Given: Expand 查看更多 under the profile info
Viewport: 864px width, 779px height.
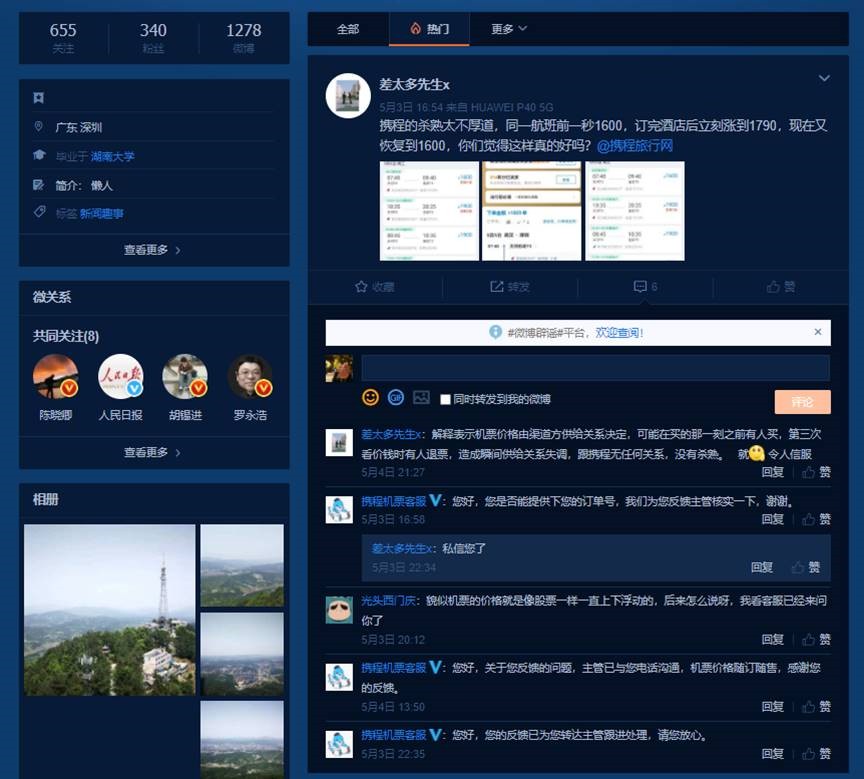Looking at the screenshot, I should tap(153, 250).
